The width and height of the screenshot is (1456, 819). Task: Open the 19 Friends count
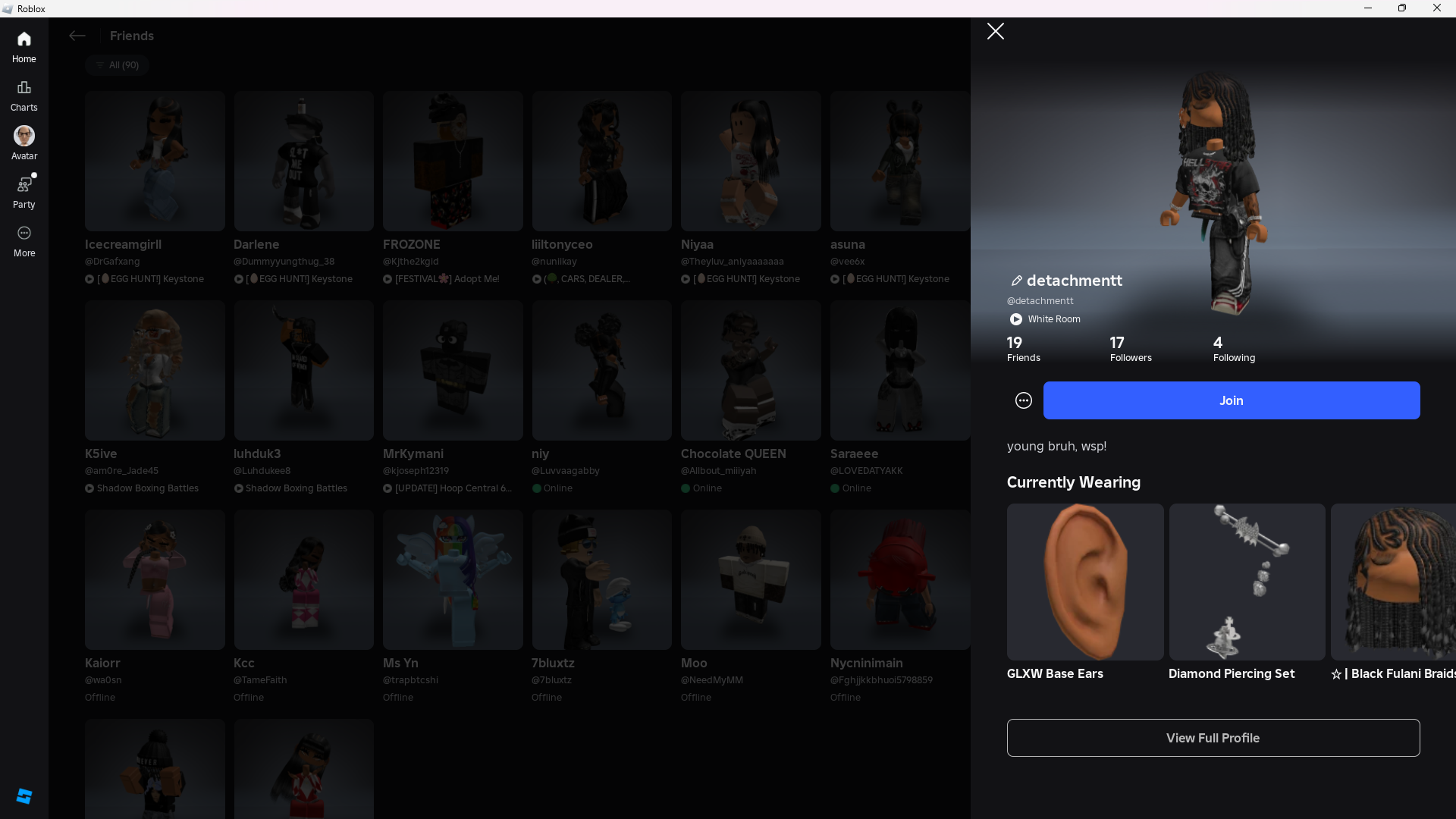tap(1023, 349)
